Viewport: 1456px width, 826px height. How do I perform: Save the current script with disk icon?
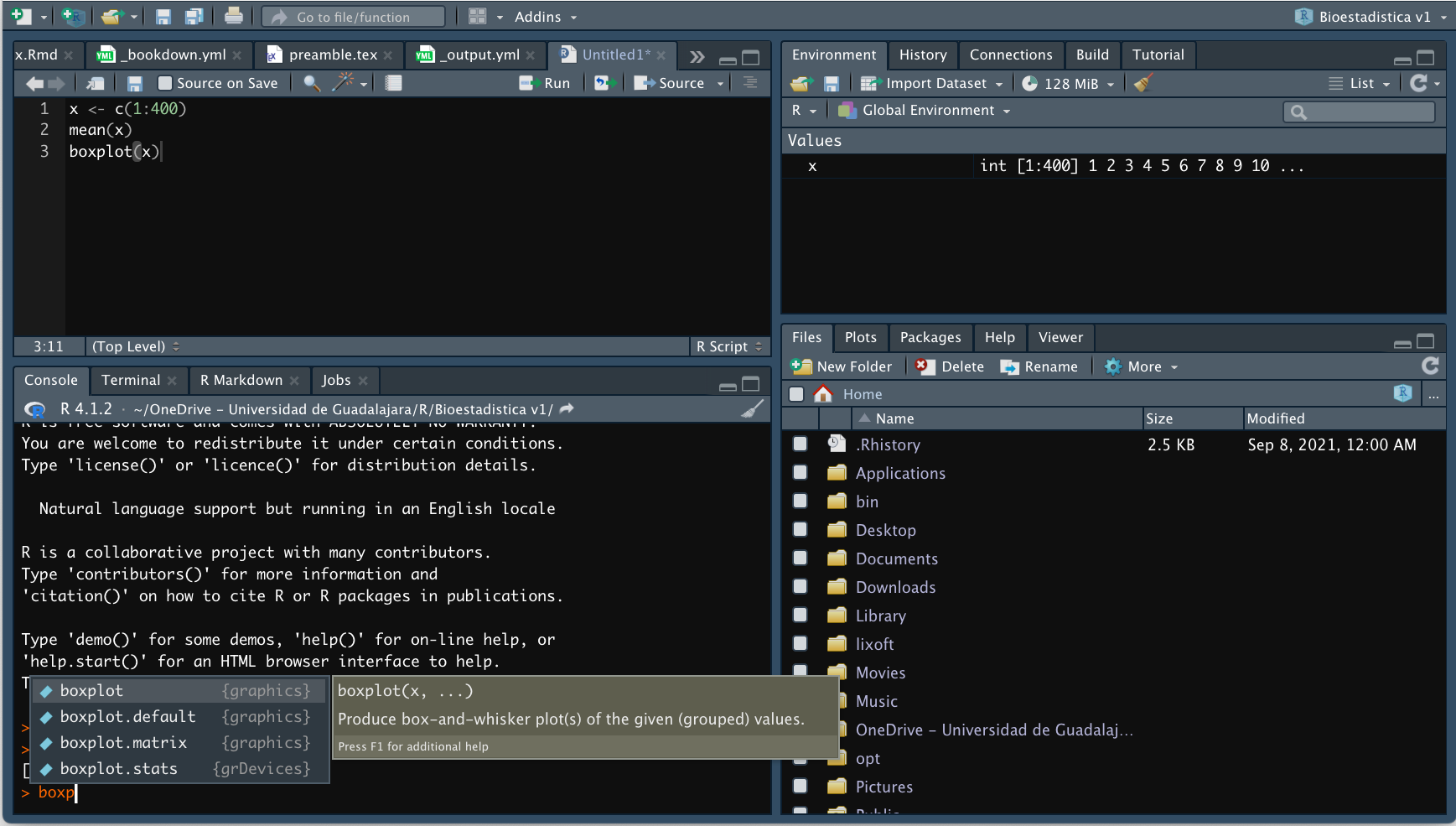135,83
